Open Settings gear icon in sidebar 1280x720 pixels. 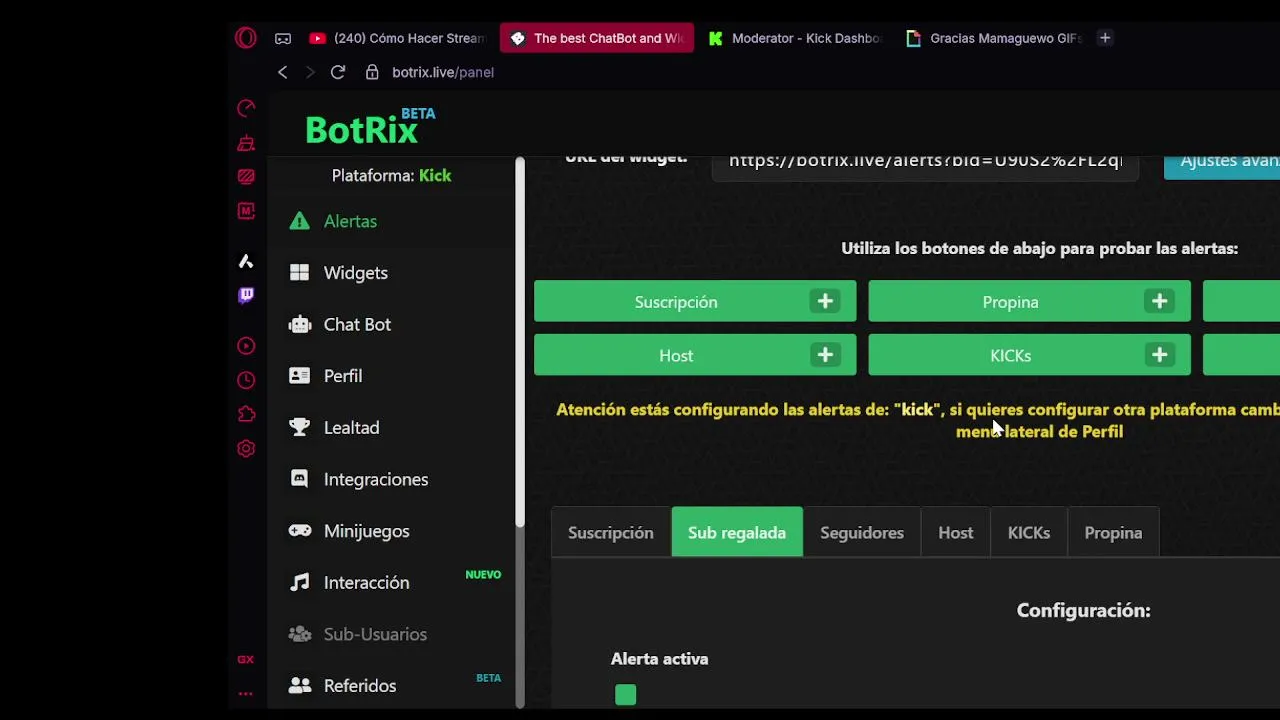(x=246, y=448)
